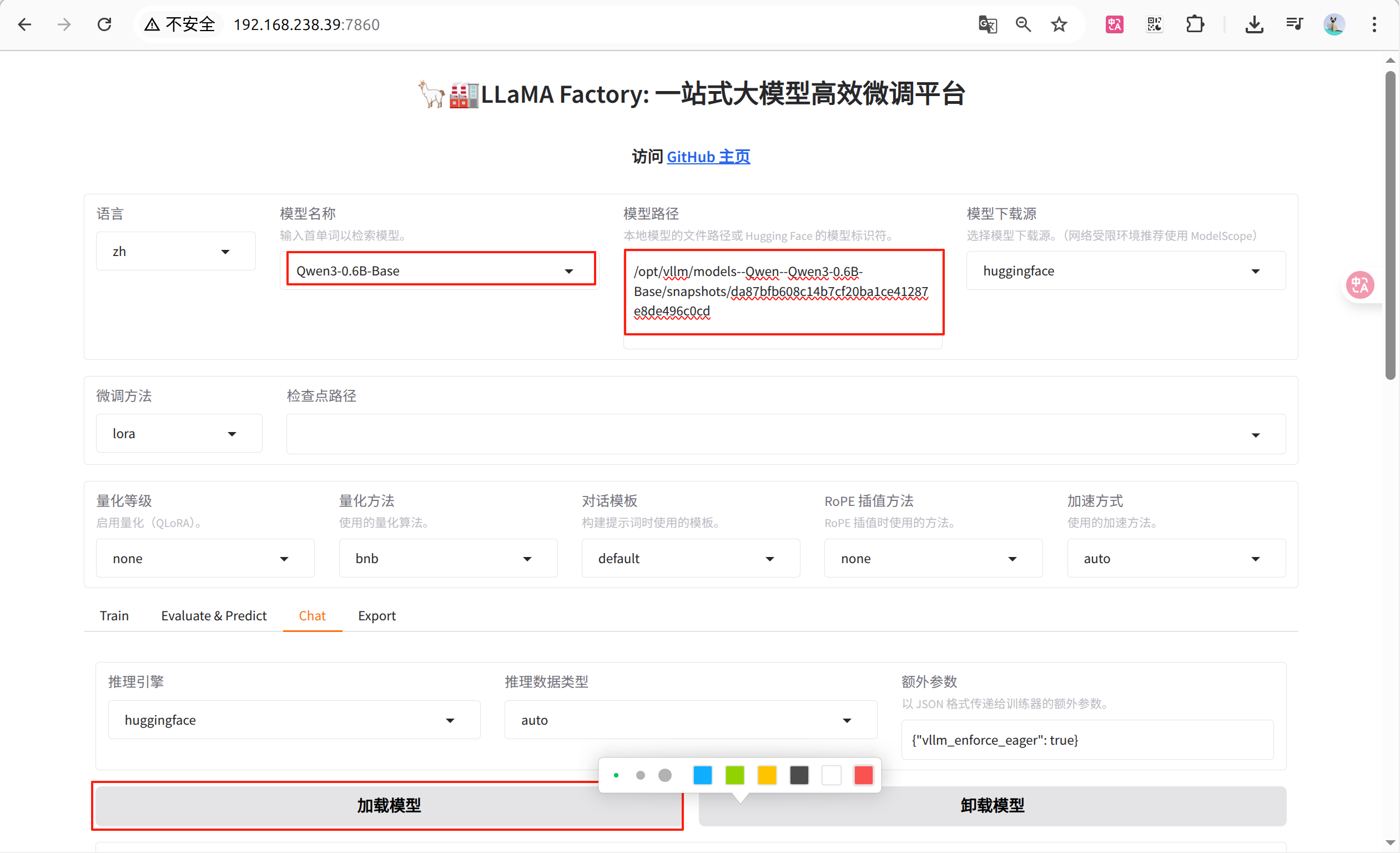Click the 卸载模型 button
Image resolution: width=1400 pixels, height=853 pixels.
tap(992, 806)
